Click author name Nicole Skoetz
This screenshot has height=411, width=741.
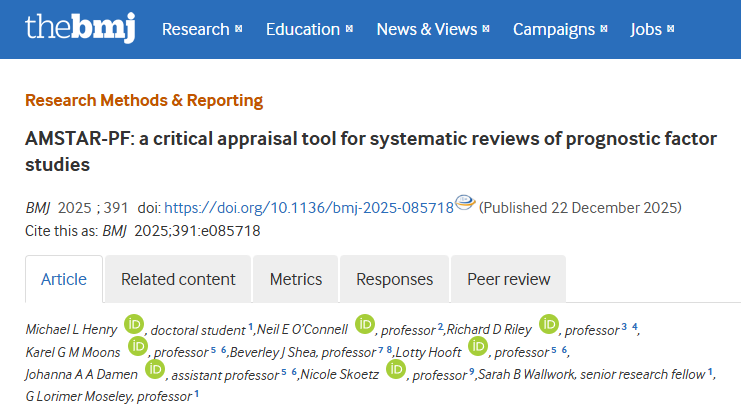pyautogui.click(x=340, y=374)
